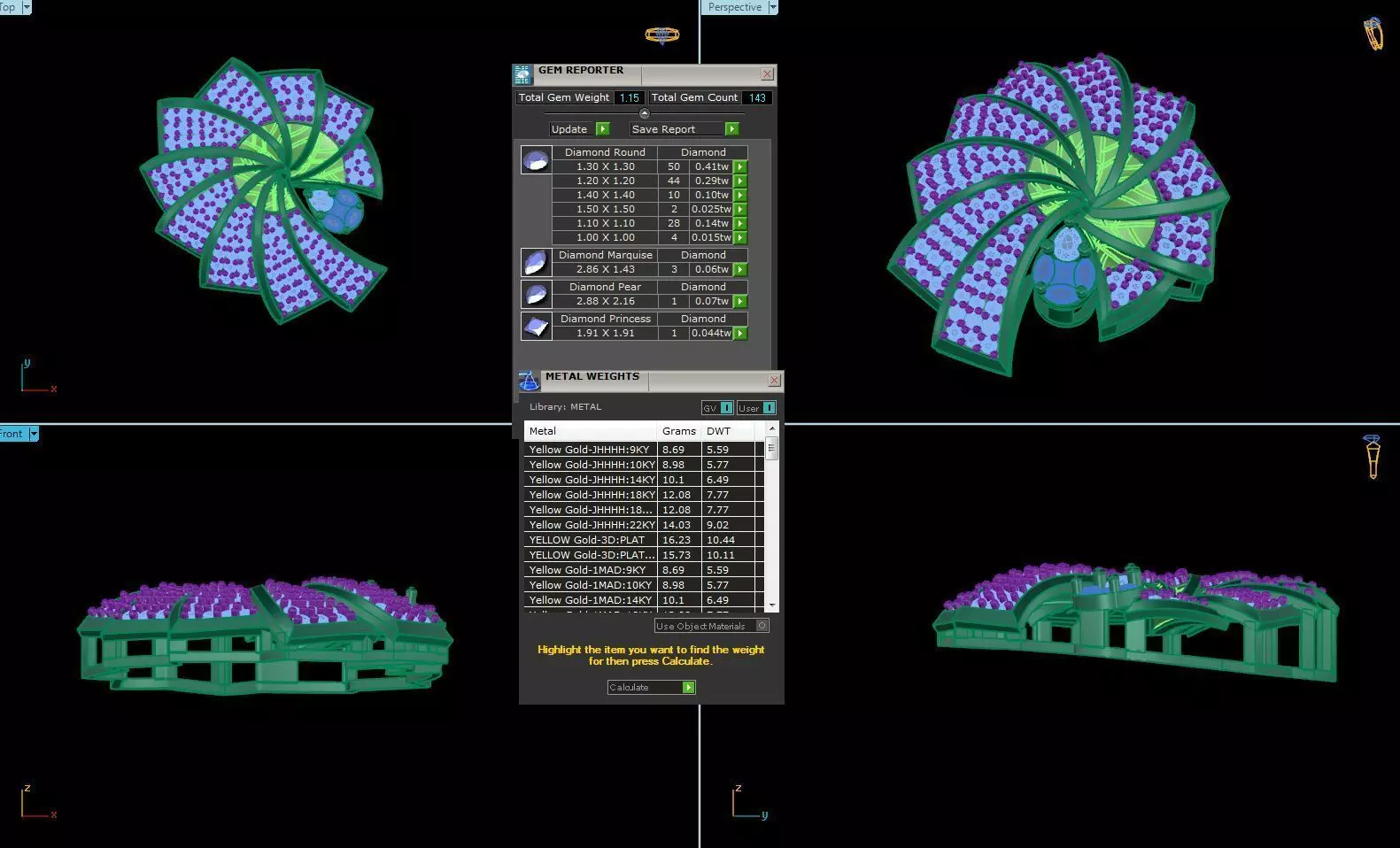Click green arrow for Pear 2.88 X 2.16

click(740, 301)
